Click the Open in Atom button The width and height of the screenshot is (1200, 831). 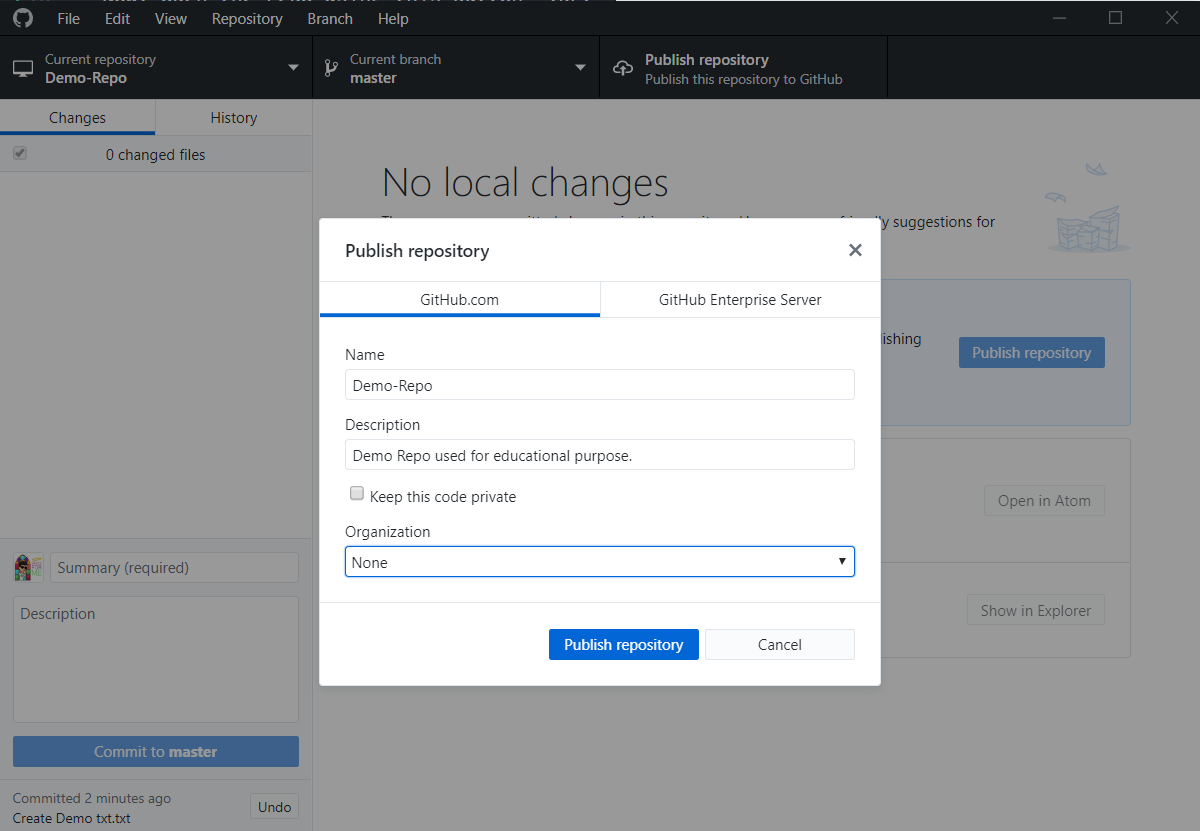[x=1044, y=500]
